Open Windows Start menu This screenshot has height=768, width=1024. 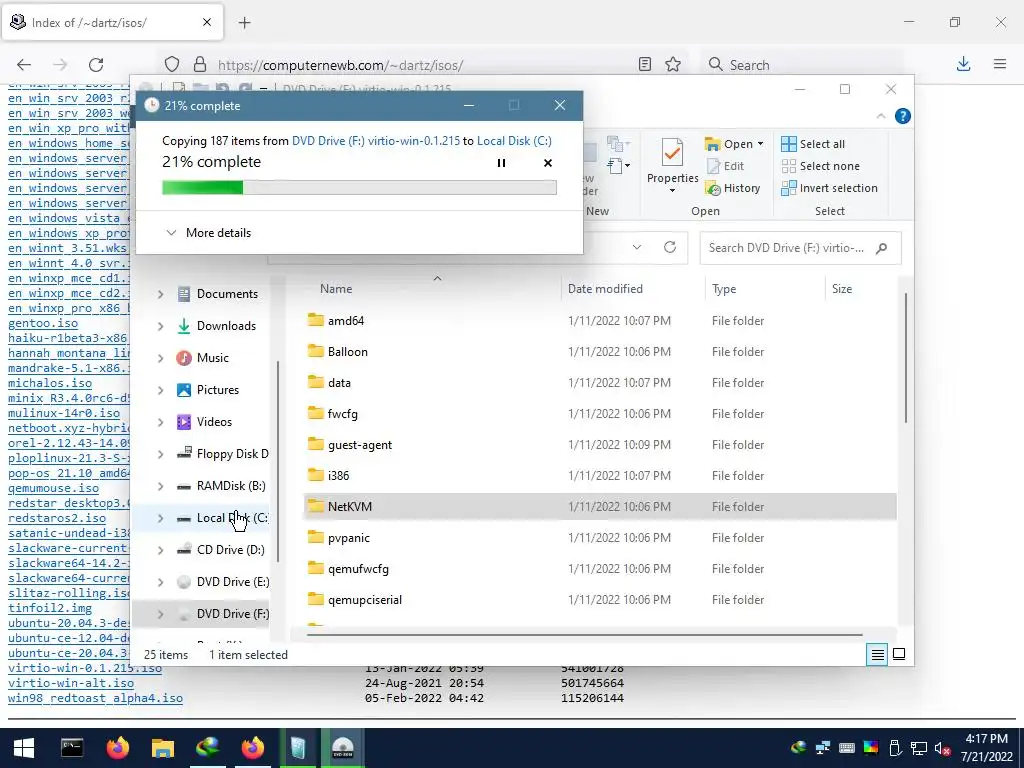coord(24,748)
